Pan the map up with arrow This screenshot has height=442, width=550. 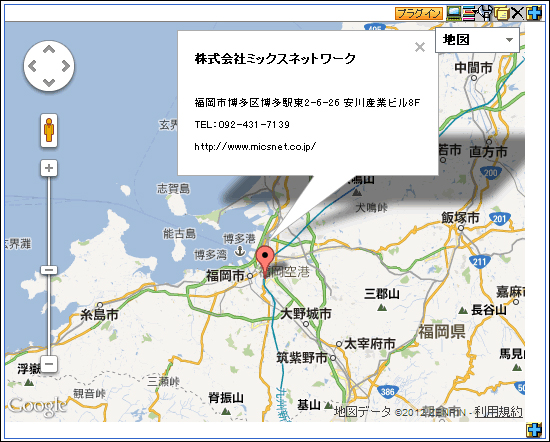[49, 49]
